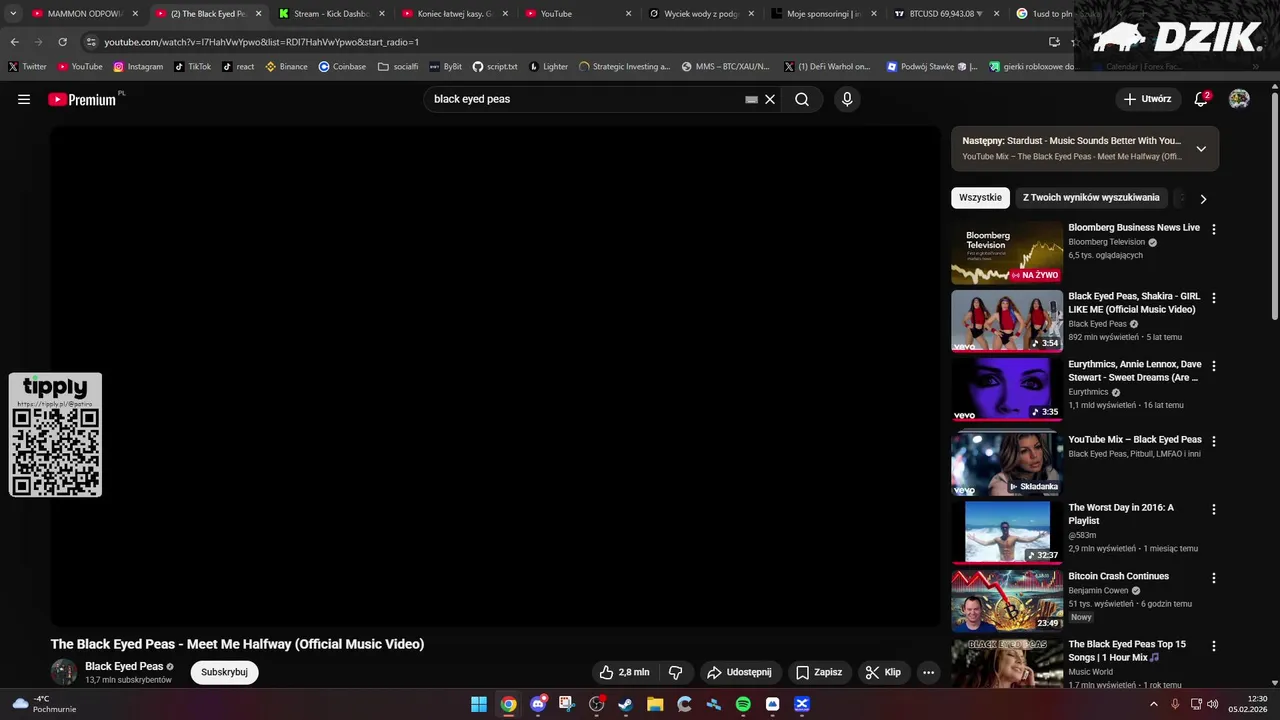This screenshot has width=1280, height=720.
Task: Open the account avatar menu
Action: click(1239, 99)
